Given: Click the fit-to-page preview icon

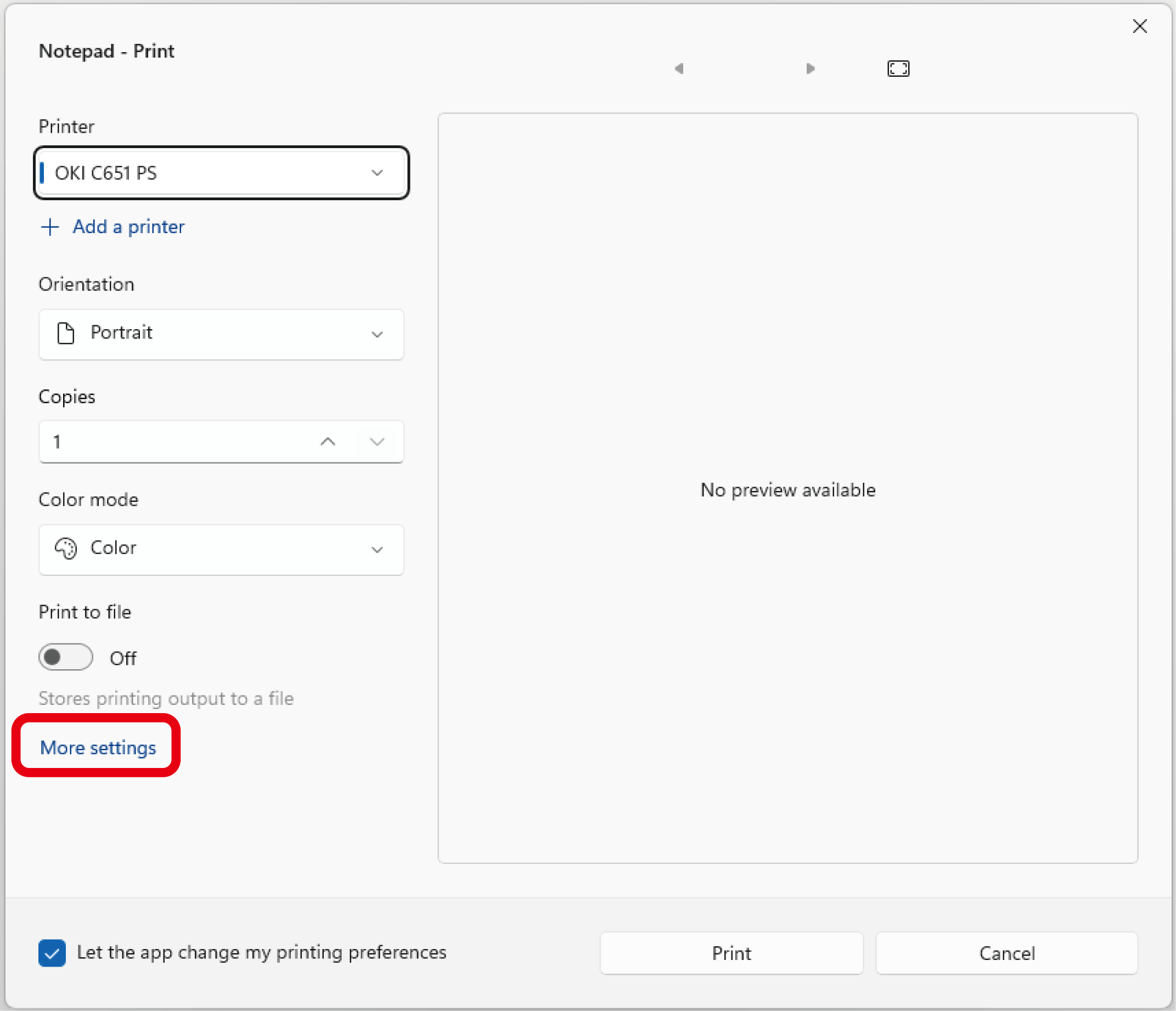Looking at the screenshot, I should click(x=898, y=69).
